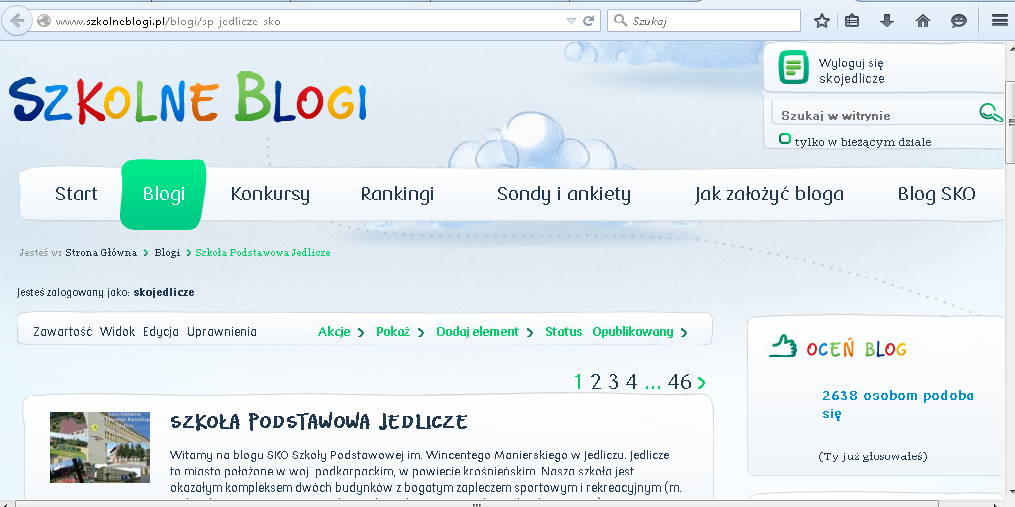Click the thumbs-up Oceń Blog icon
Image resolution: width=1015 pixels, height=507 pixels.
point(783,346)
